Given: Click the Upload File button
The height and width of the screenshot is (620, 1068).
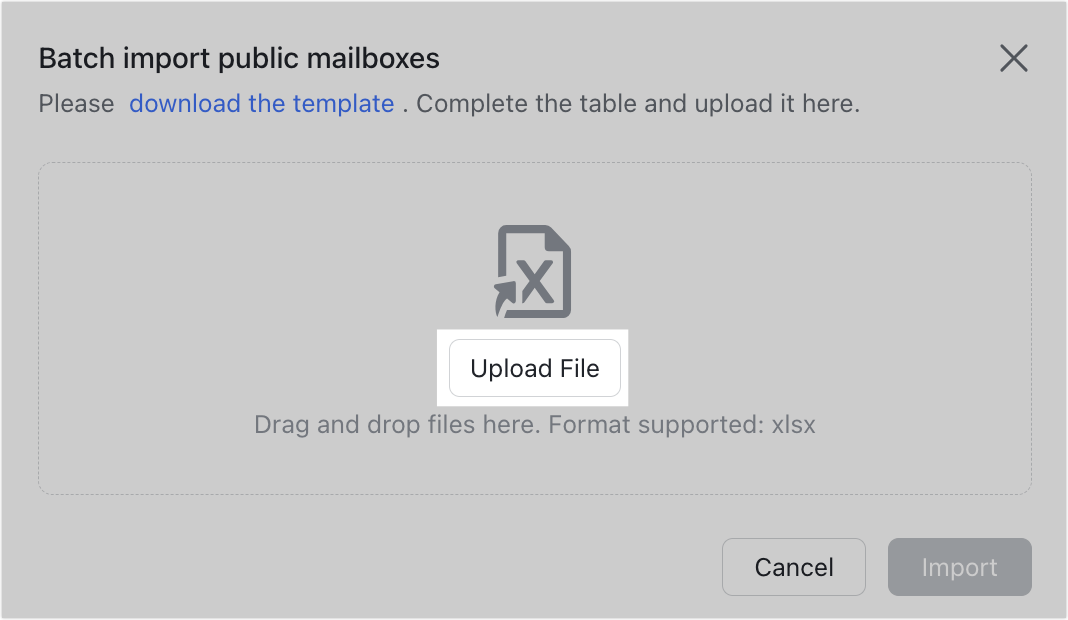Looking at the screenshot, I should point(534,368).
